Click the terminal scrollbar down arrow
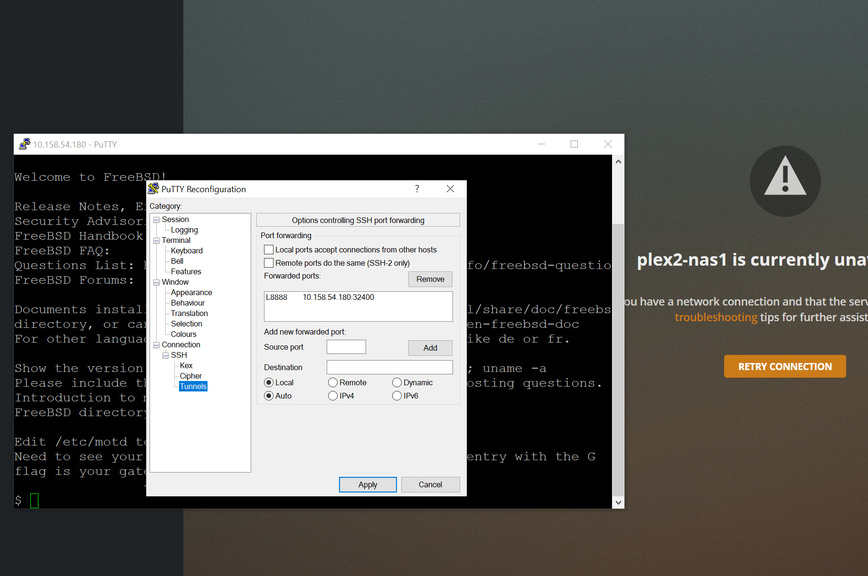Image resolution: width=868 pixels, height=576 pixels. pos(618,502)
